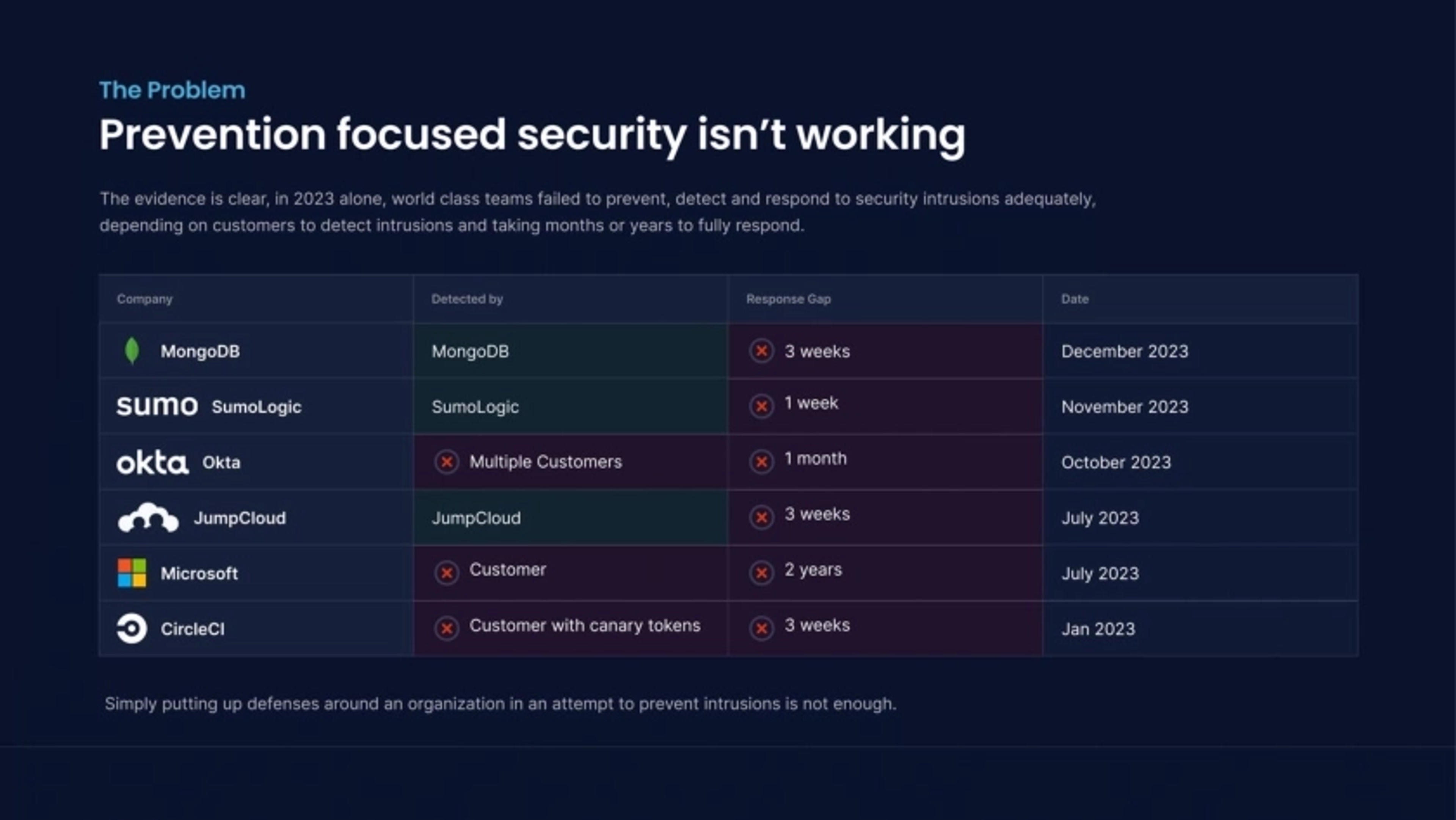Click the 1 month response gap cell

point(814,459)
